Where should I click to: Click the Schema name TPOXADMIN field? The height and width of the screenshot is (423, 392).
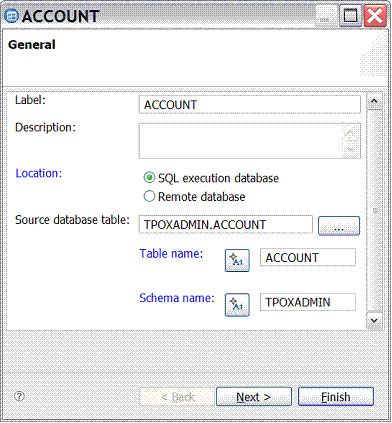click(308, 302)
